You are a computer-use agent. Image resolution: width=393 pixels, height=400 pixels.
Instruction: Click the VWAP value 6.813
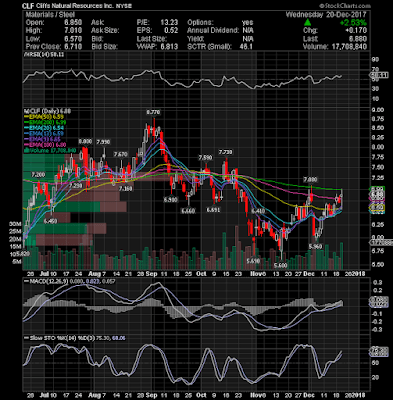pos(169,47)
